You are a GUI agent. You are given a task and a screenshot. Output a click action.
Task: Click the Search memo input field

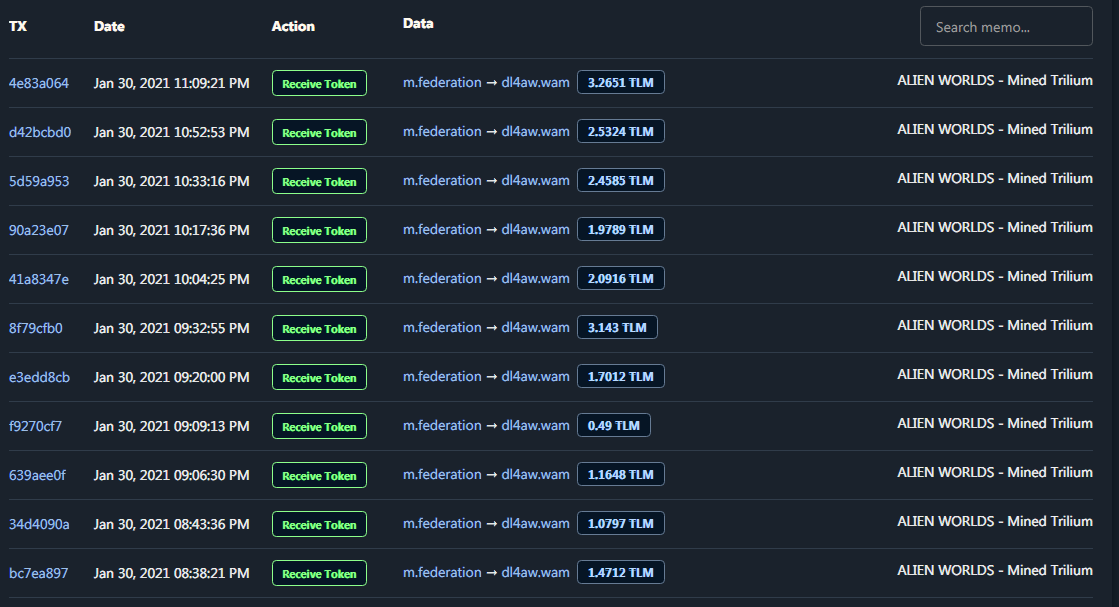click(x=1006, y=26)
